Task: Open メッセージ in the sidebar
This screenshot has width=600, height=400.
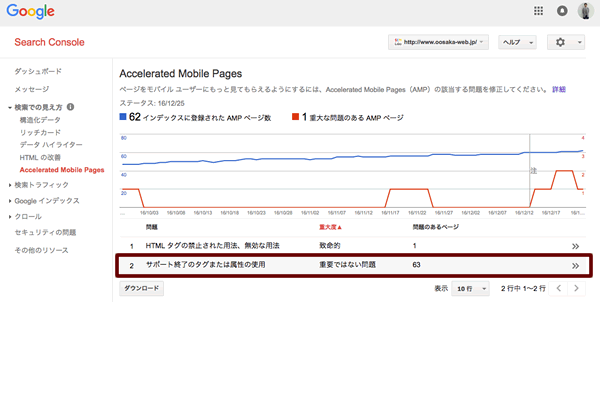Action: (32, 89)
